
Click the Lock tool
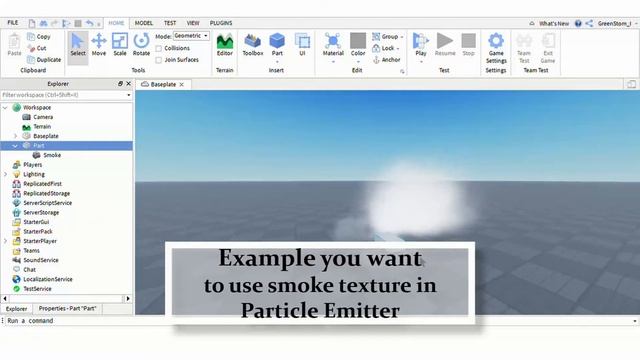click(x=386, y=48)
